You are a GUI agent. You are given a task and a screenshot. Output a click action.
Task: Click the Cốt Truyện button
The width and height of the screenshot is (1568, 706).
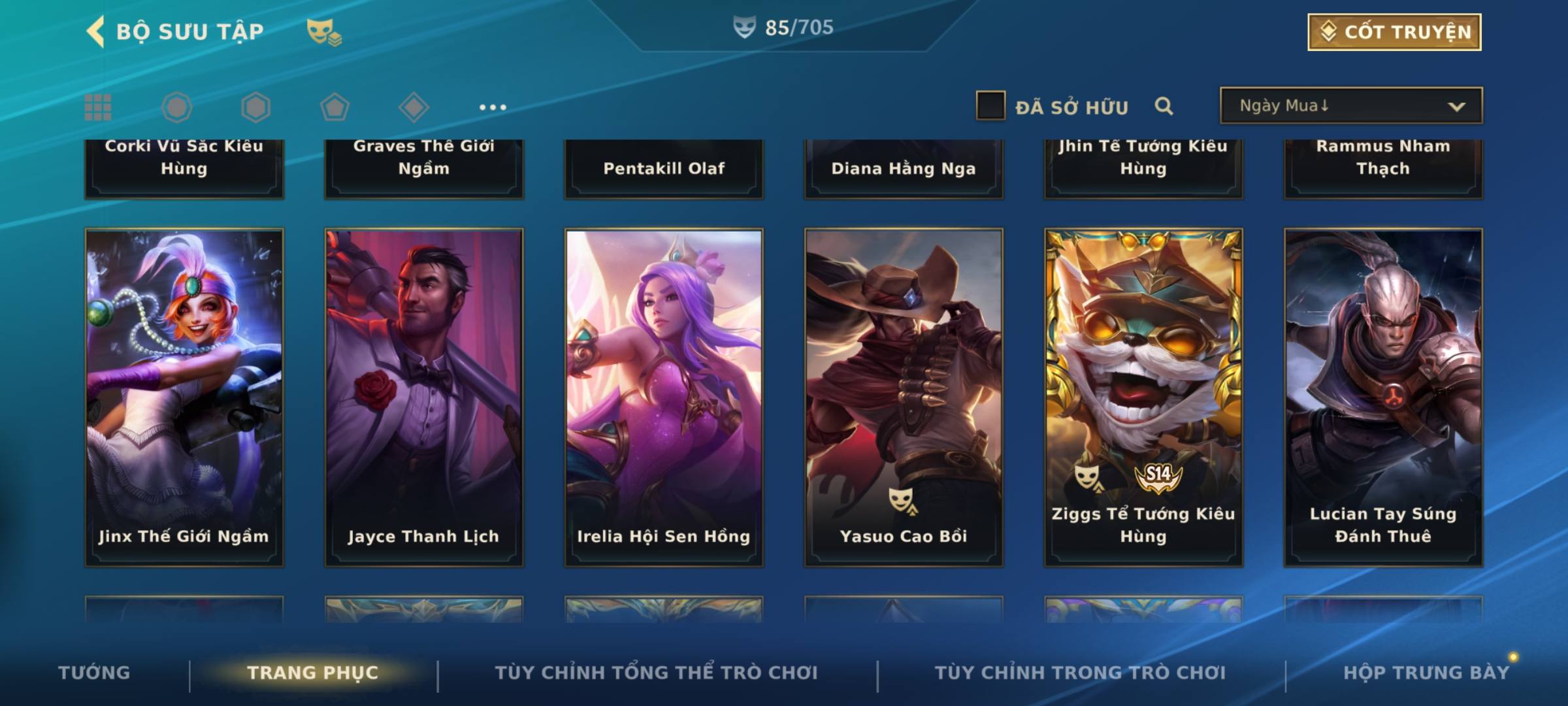click(1394, 31)
